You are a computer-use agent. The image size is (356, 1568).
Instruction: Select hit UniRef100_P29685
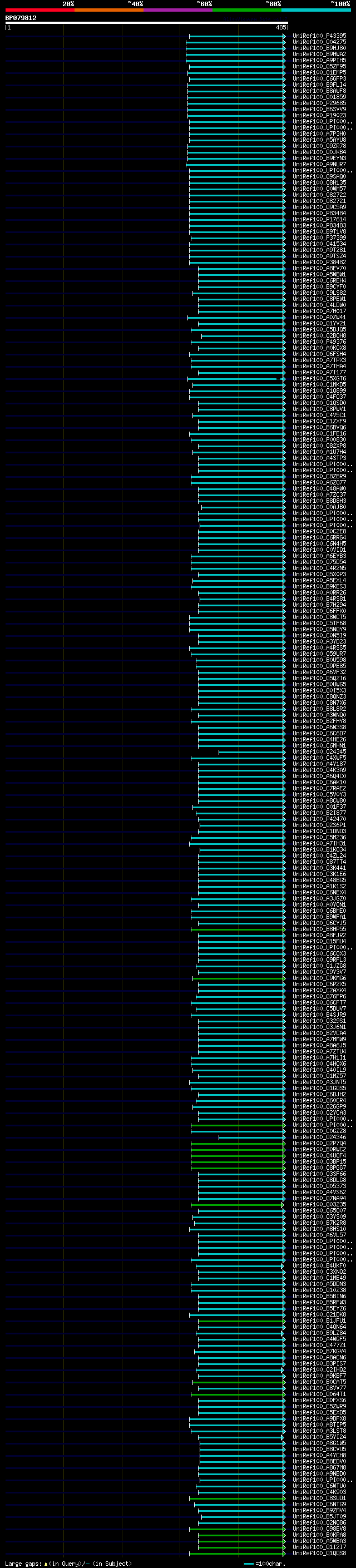pyautogui.click(x=319, y=103)
